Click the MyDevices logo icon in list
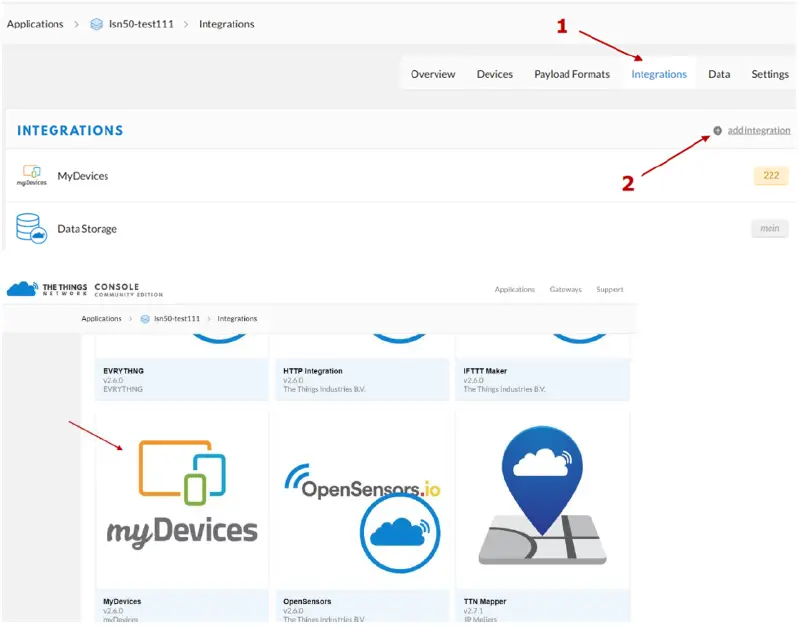The width and height of the screenshot is (809, 626). (x=31, y=175)
